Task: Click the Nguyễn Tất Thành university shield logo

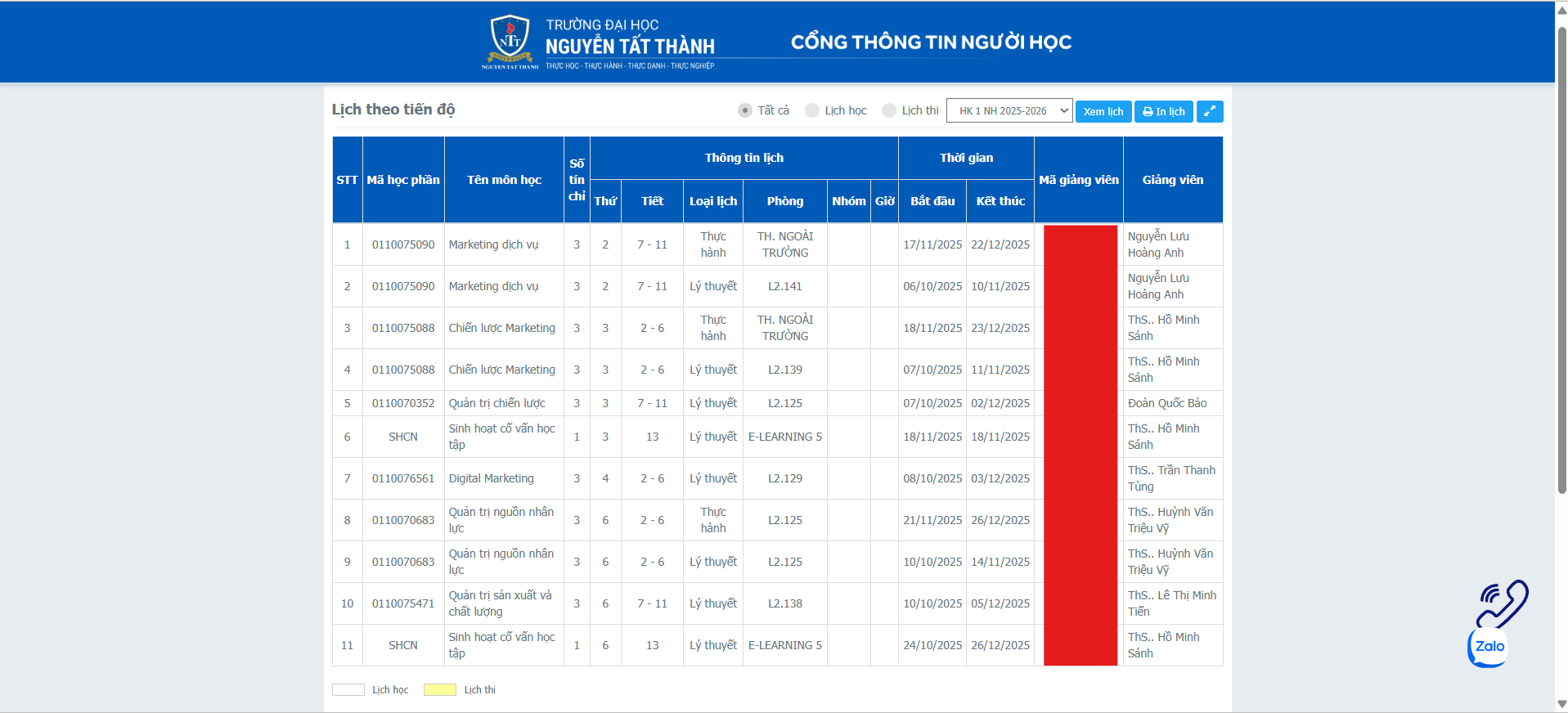Action: (510, 39)
